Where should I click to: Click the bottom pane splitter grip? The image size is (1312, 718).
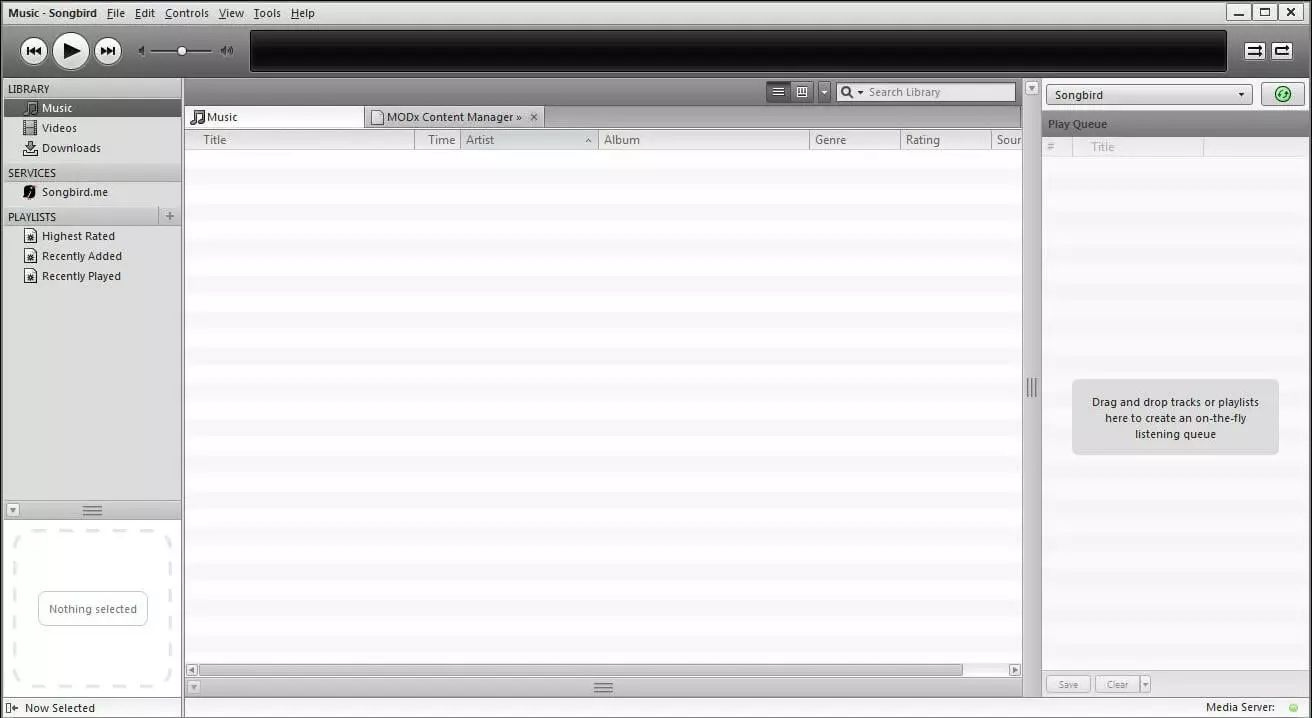(603, 687)
